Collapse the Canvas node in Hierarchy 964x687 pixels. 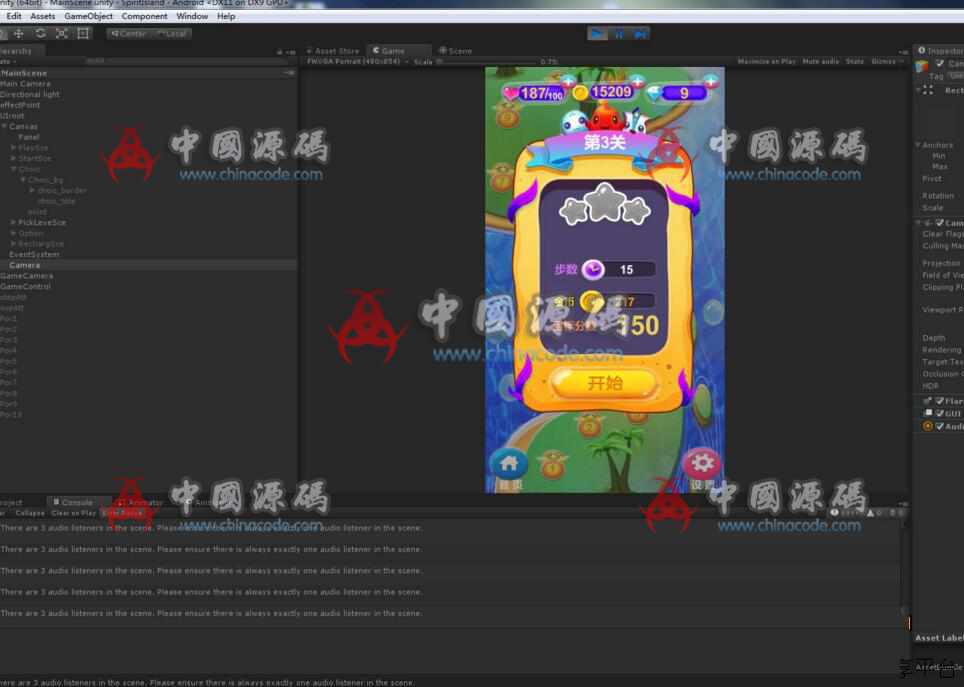(4, 127)
